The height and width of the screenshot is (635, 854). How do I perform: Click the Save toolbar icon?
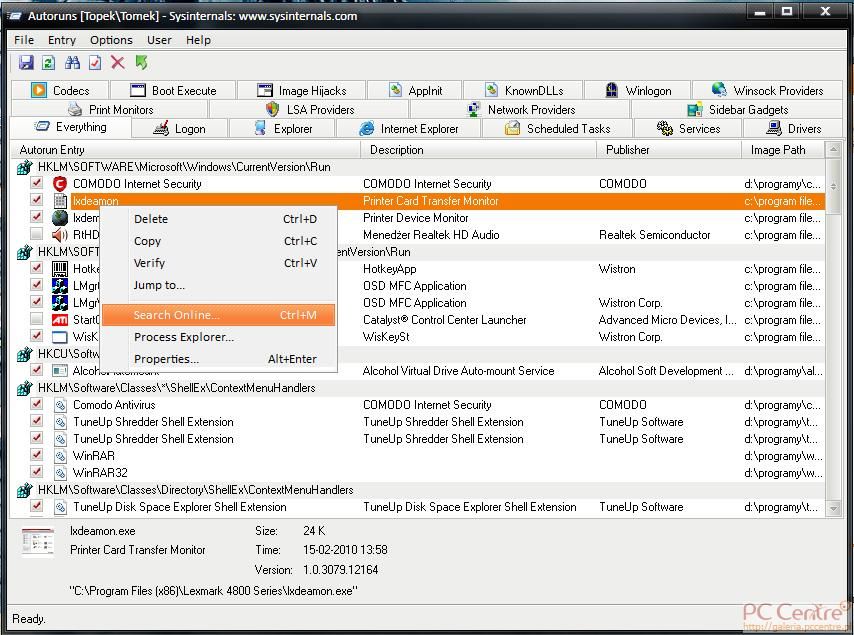pos(26,63)
